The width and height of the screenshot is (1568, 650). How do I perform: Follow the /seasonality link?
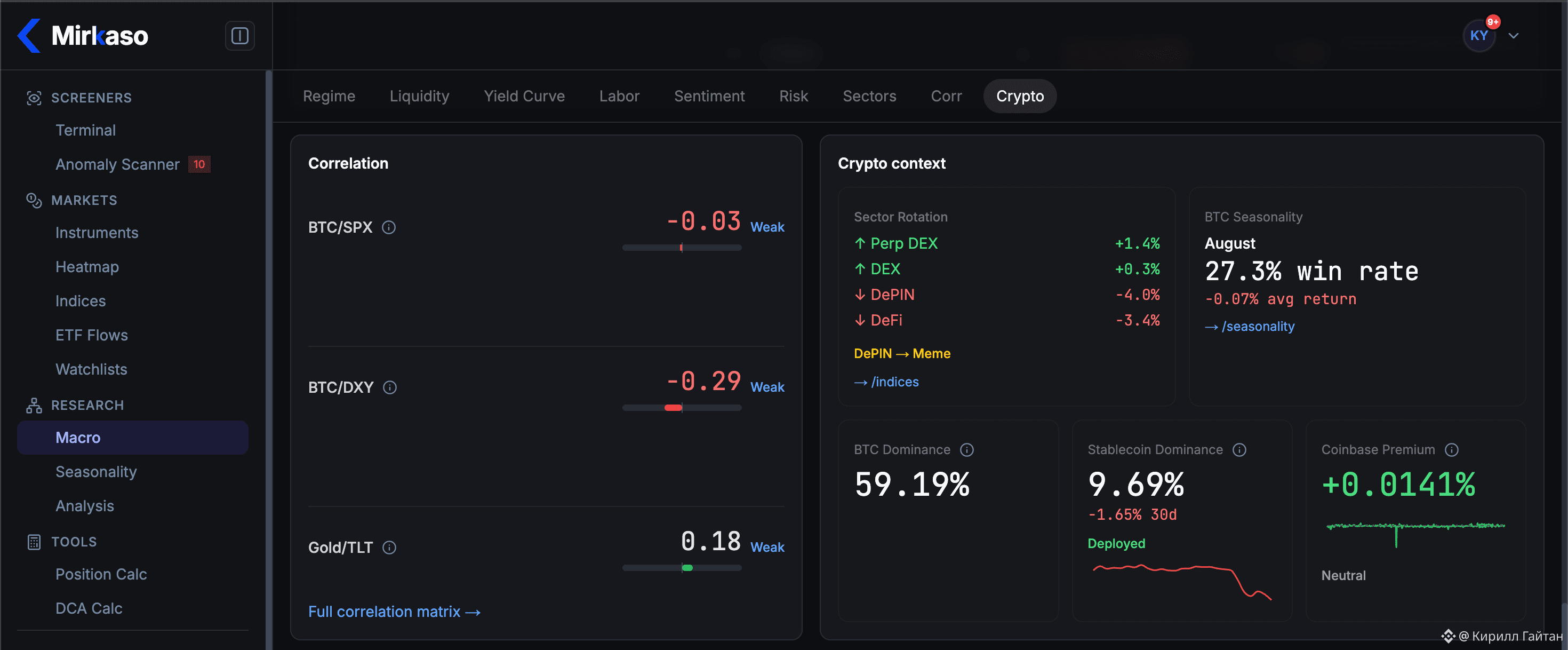click(1250, 327)
